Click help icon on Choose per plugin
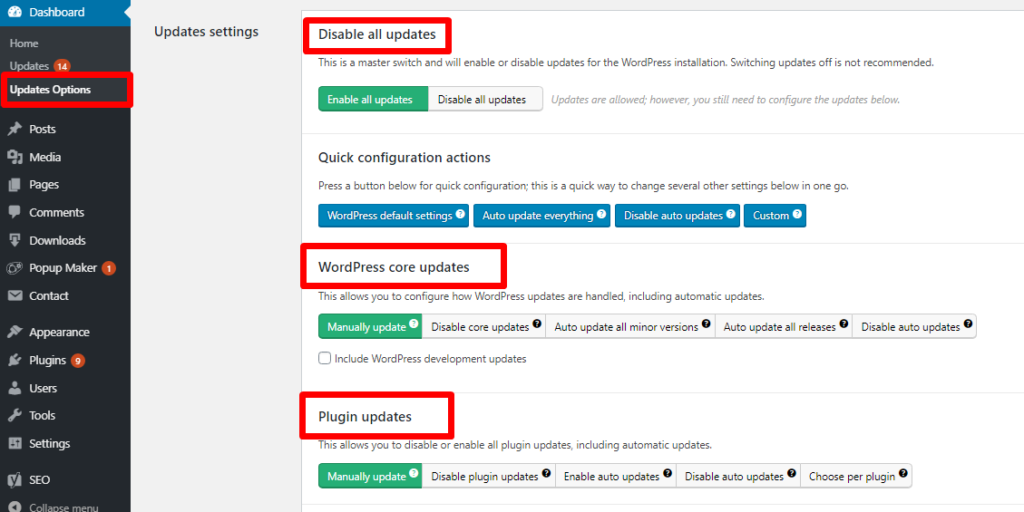Image resolution: width=1024 pixels, height=512 pixels. pos(903,473)
